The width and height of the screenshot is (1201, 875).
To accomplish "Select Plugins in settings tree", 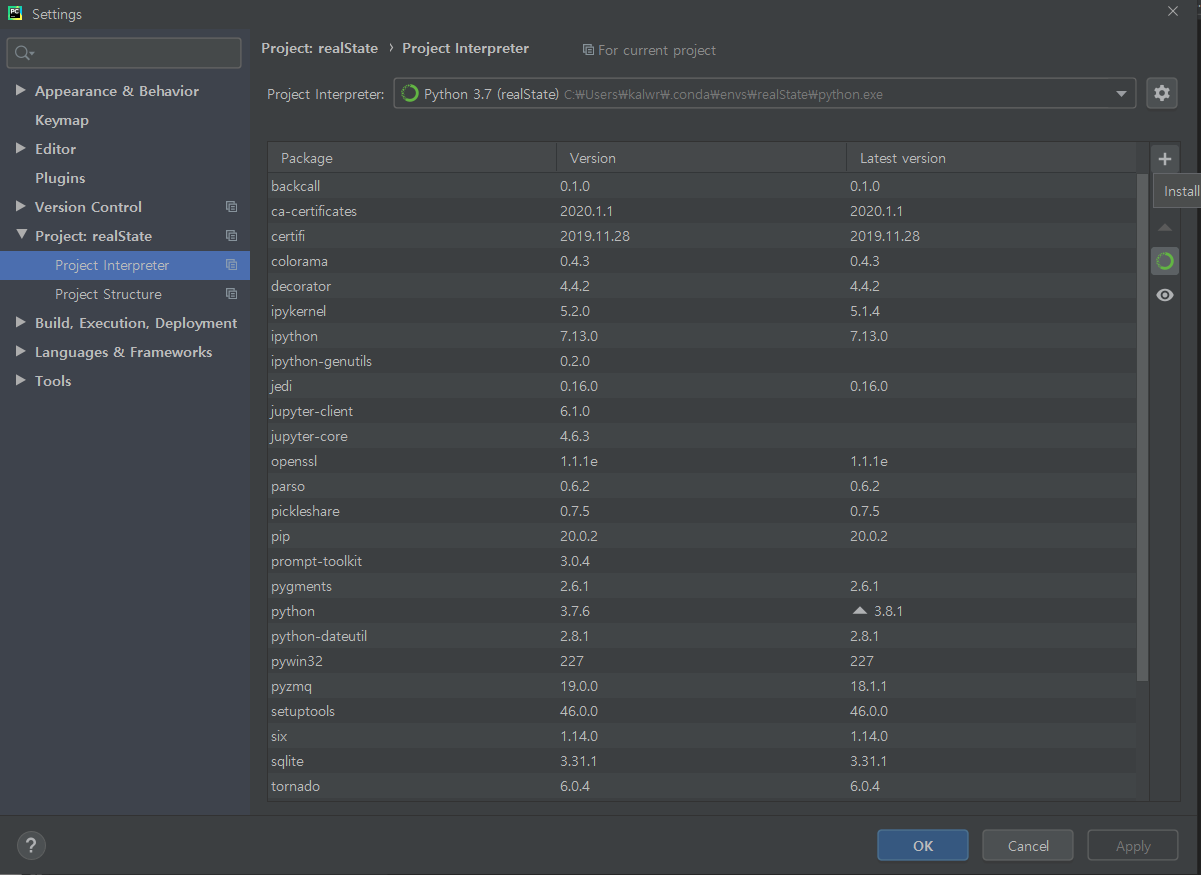I will pos(60,178).
